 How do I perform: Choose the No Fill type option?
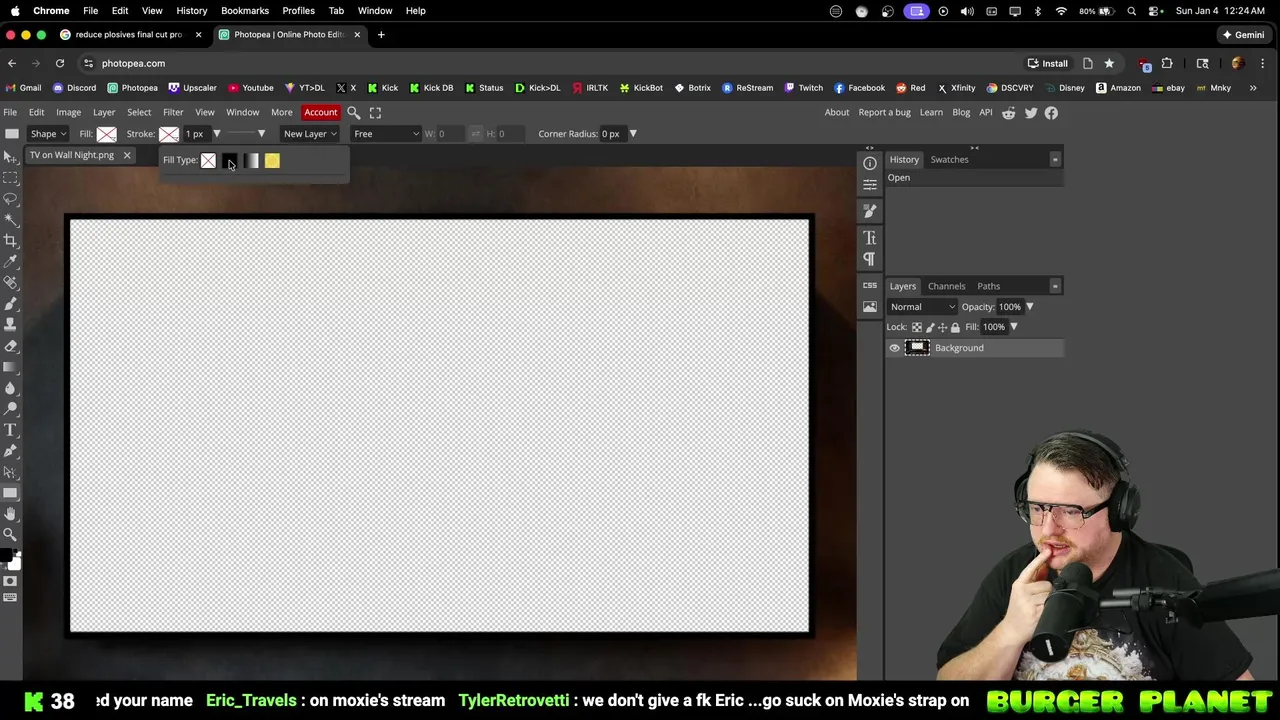tap(208, 161)
